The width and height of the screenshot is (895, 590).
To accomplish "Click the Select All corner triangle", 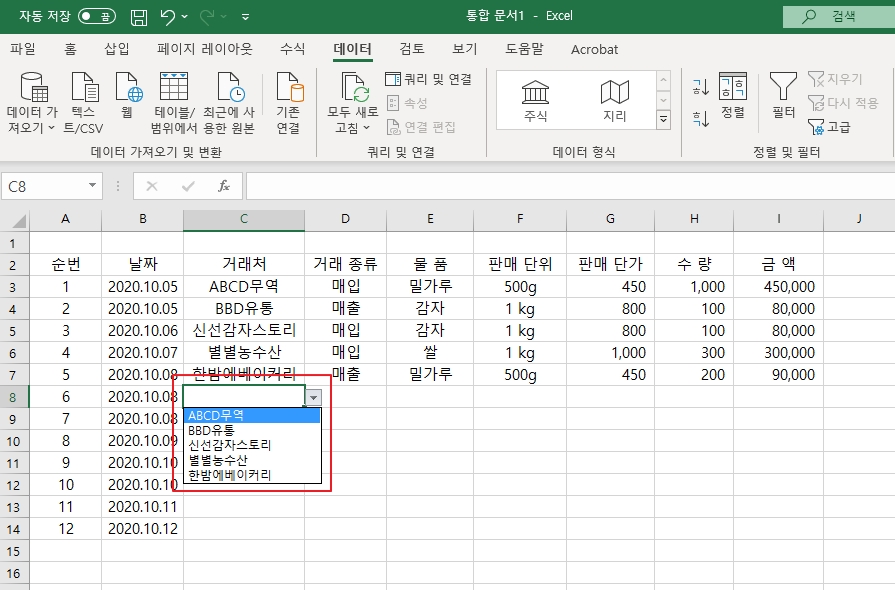I will point(19,221).
